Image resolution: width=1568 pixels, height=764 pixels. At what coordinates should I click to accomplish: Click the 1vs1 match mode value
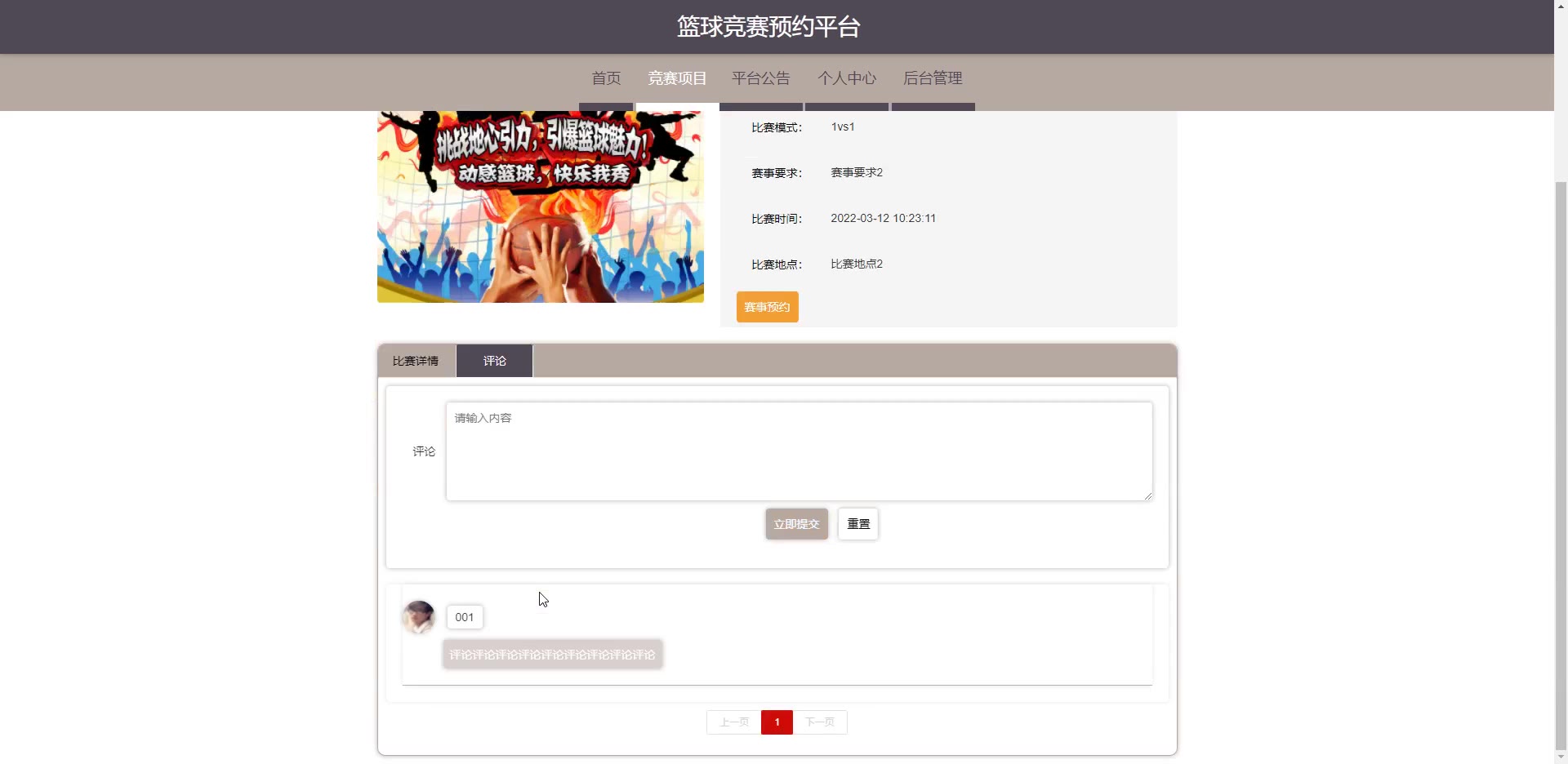tap(843, 127)
